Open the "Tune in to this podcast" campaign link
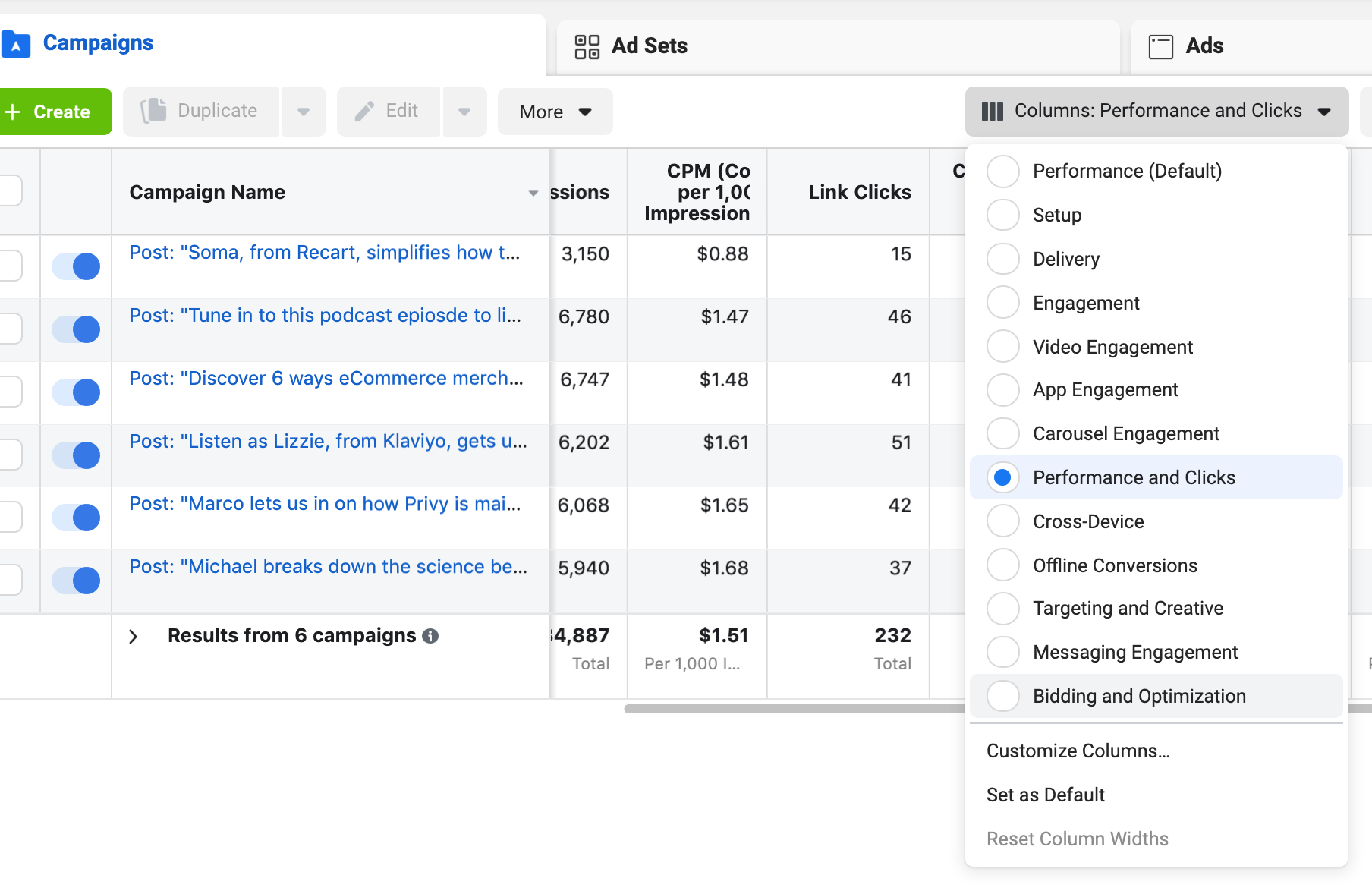 click(325, 315)
